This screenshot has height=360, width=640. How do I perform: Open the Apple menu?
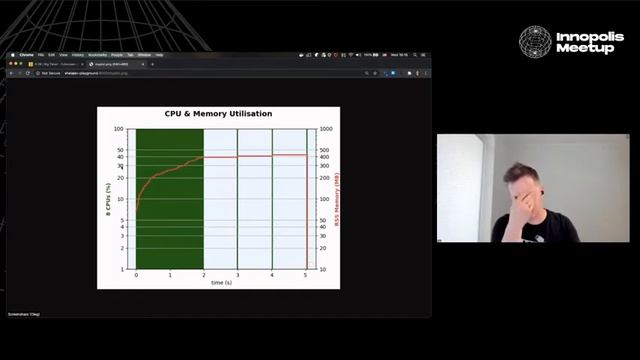[13, 55]
